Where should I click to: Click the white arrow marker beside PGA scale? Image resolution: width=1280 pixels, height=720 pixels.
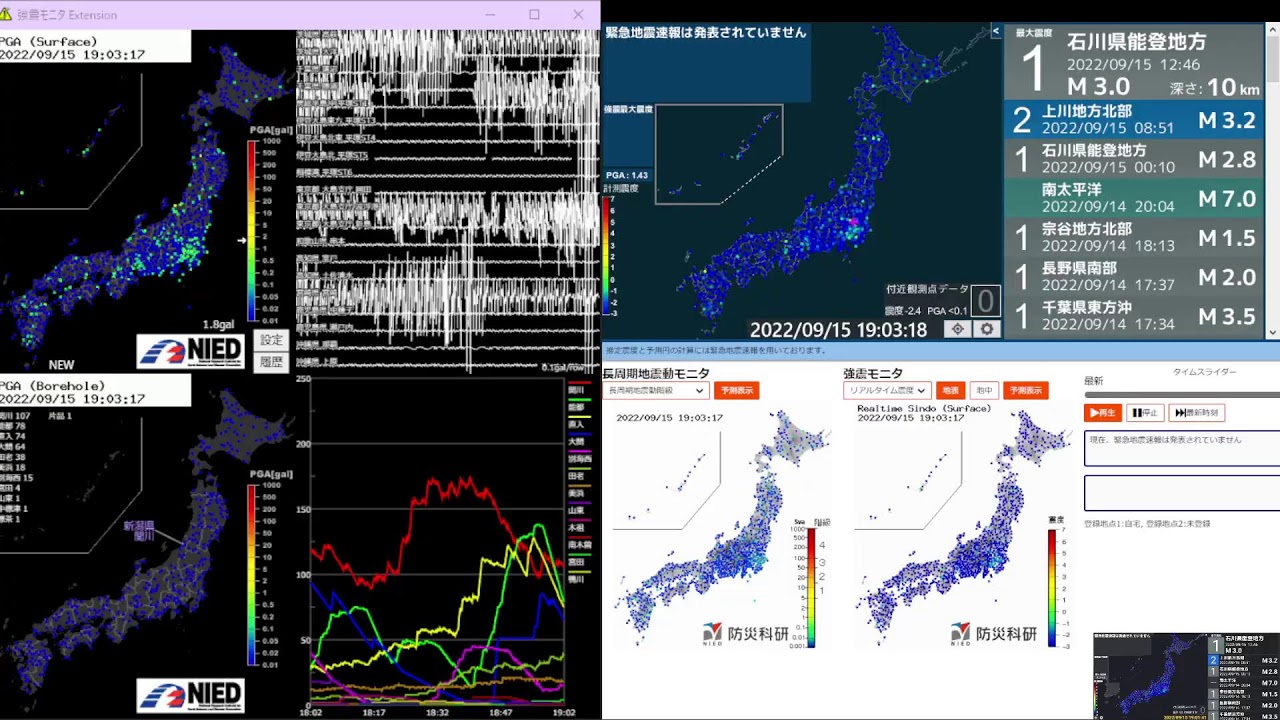[241, 240]
